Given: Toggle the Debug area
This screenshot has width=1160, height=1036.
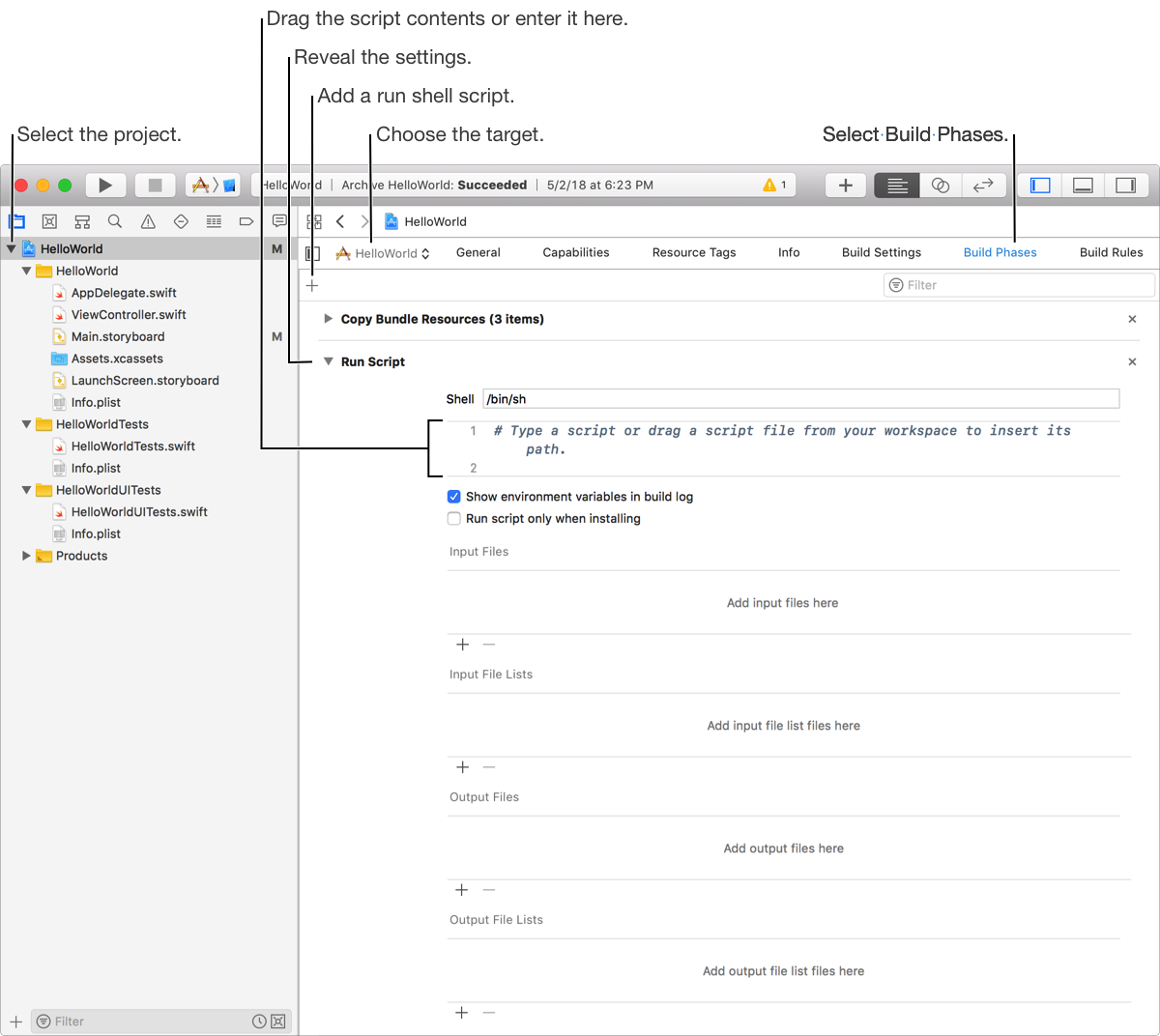Looking at the screenshot, I should pos(1083,185).
